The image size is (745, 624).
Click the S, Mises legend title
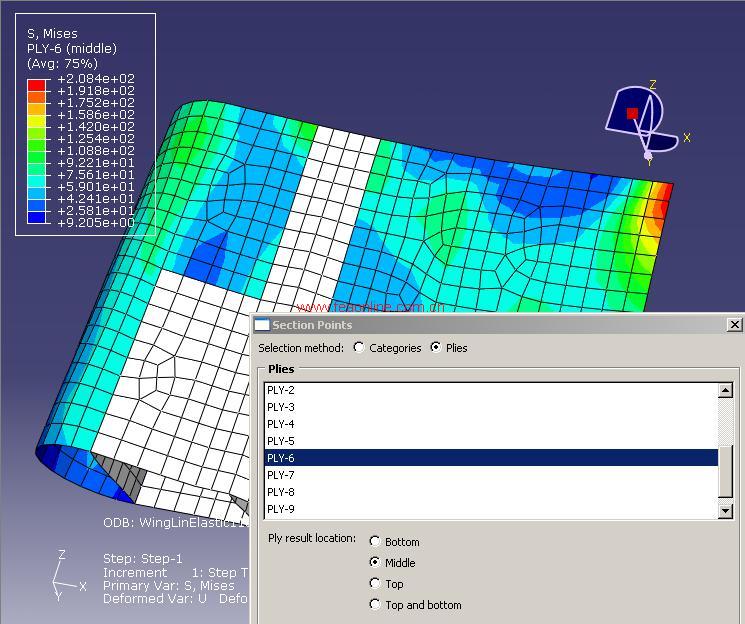(x=53, y=34)
